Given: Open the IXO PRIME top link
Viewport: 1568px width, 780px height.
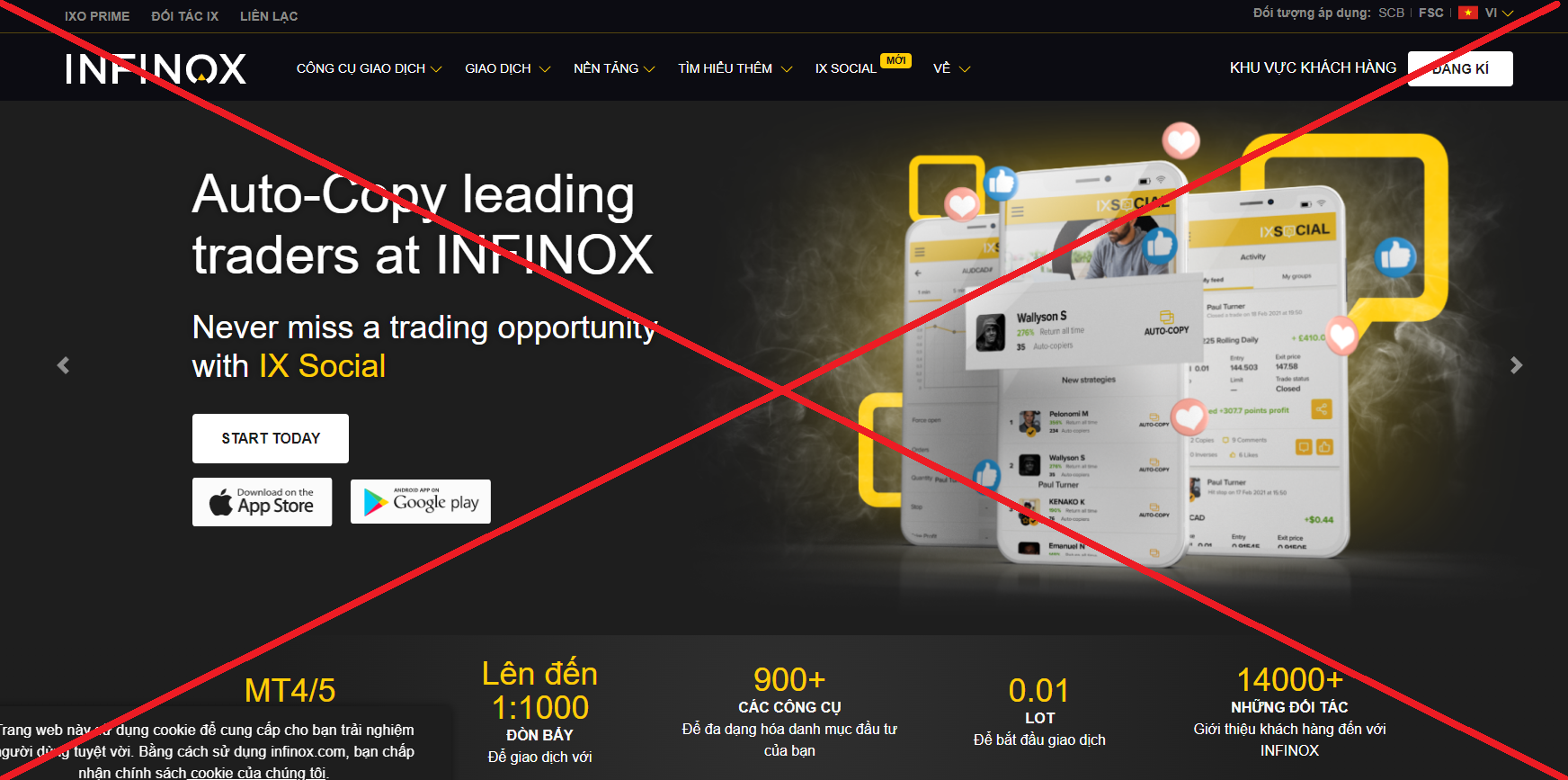Looking at the screenshot, I should click(x=97, y=16).
